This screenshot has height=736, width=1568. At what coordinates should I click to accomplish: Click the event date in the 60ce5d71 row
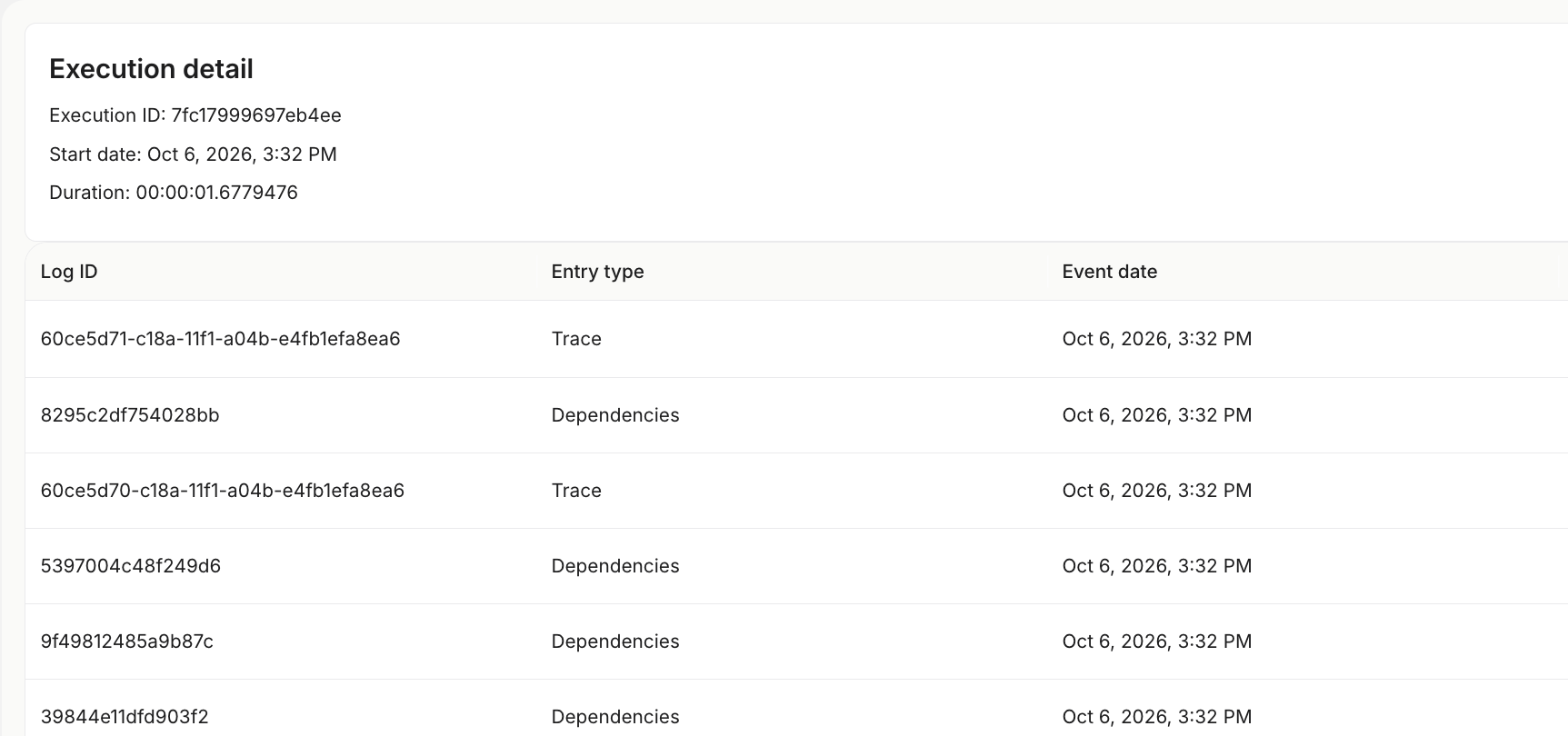click(x=1157, y=339)
